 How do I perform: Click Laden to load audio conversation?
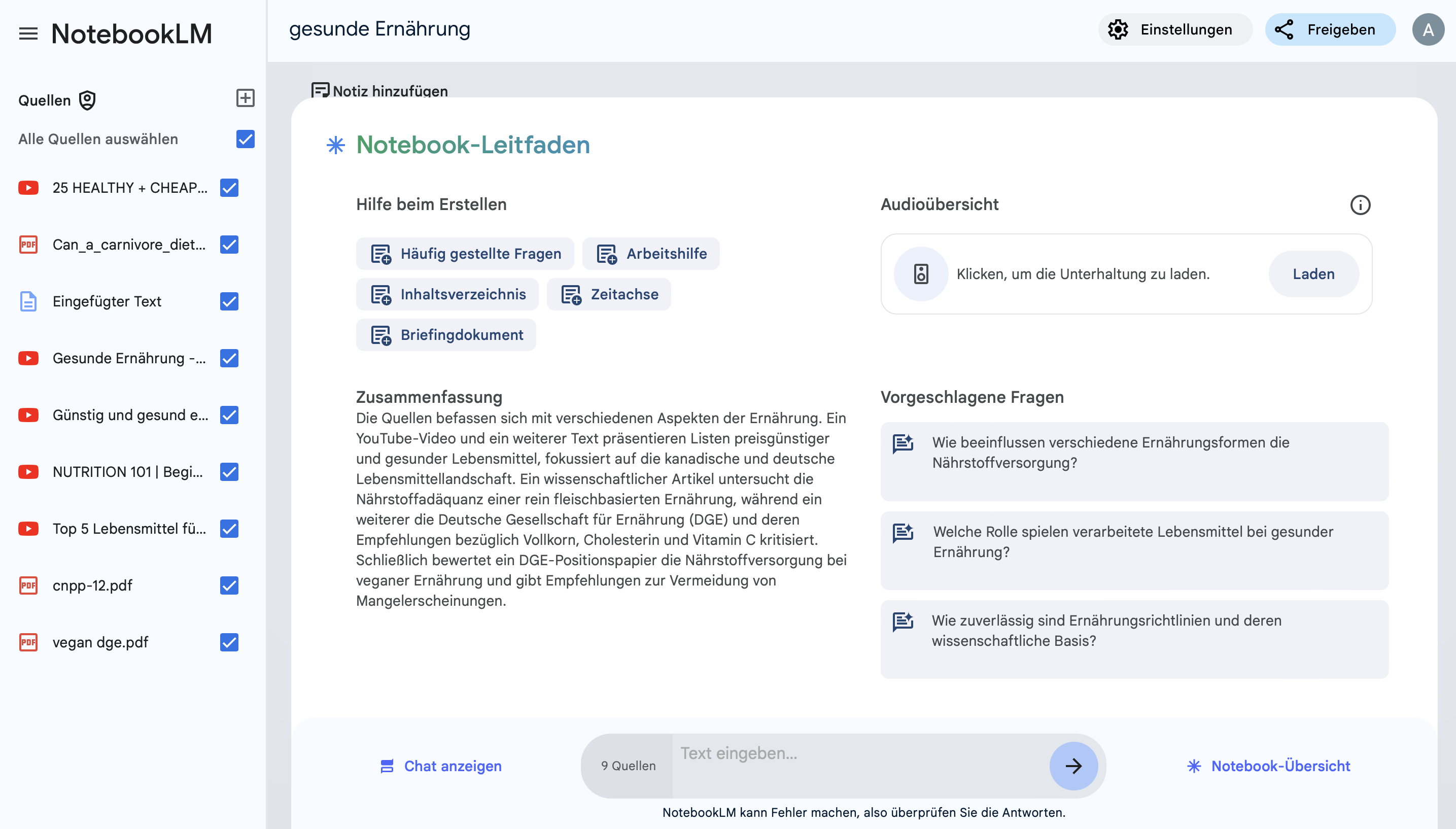point(1313,274)
